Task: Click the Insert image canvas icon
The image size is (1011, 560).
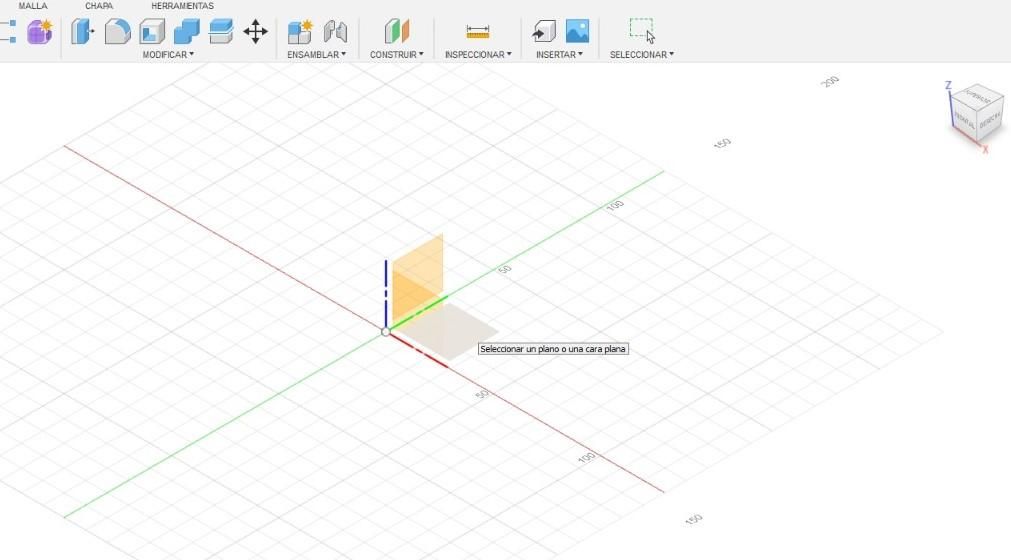Action: [577, 31]
